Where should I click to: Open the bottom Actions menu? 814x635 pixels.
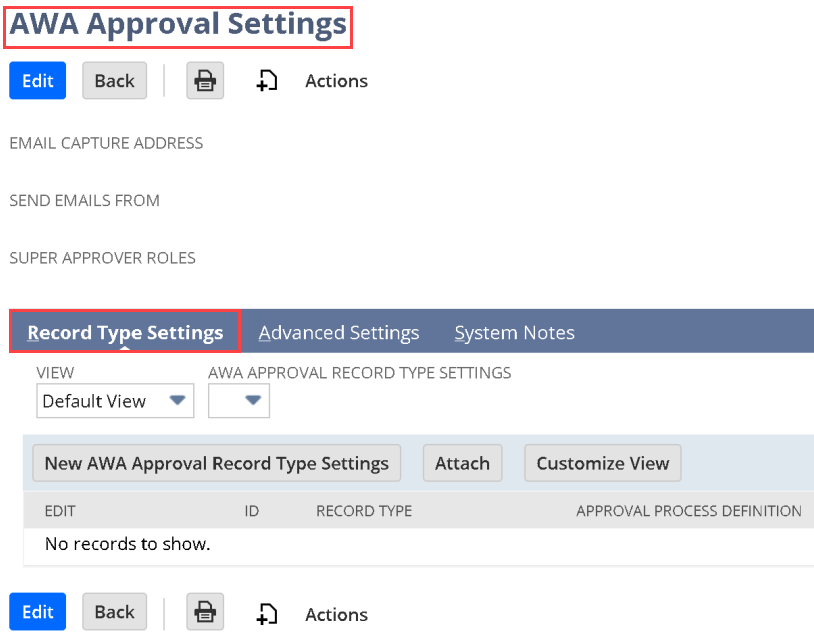(x=336, y=614)
